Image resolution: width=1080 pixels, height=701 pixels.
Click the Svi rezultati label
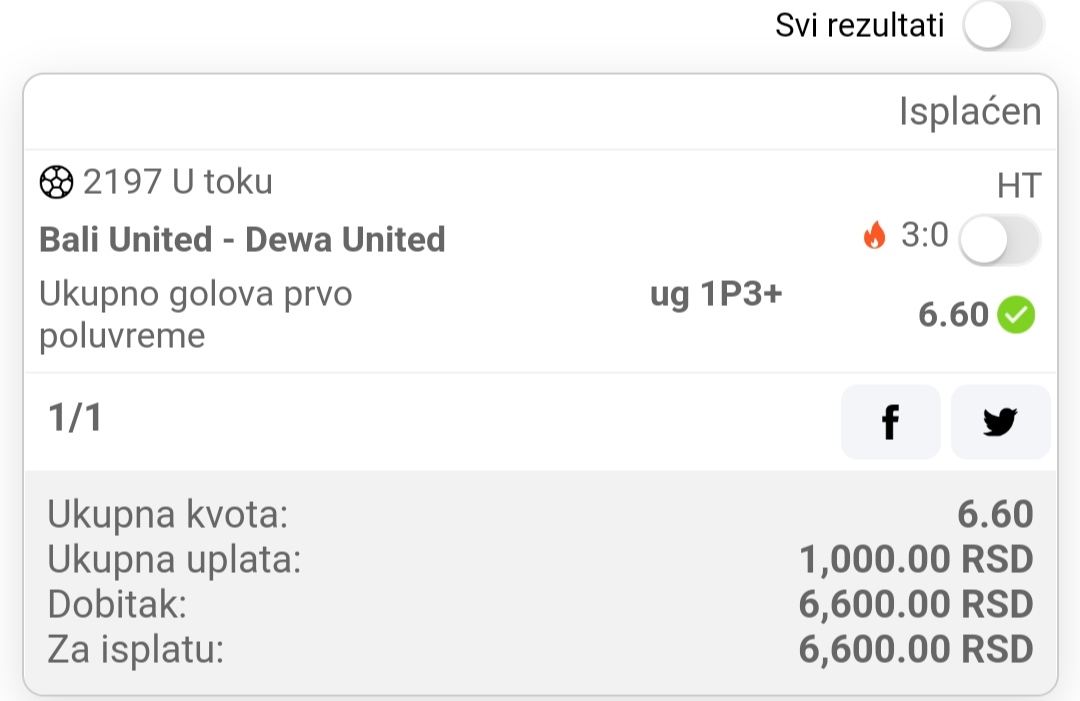coord(860,26)
